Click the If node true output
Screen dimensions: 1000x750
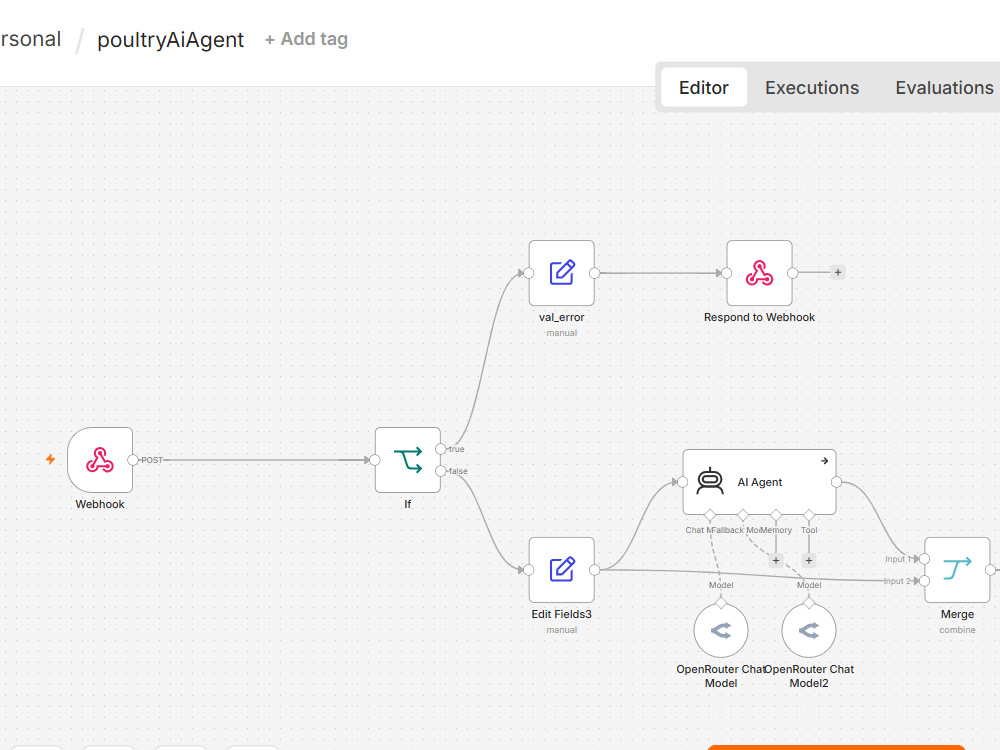[441, 449]
